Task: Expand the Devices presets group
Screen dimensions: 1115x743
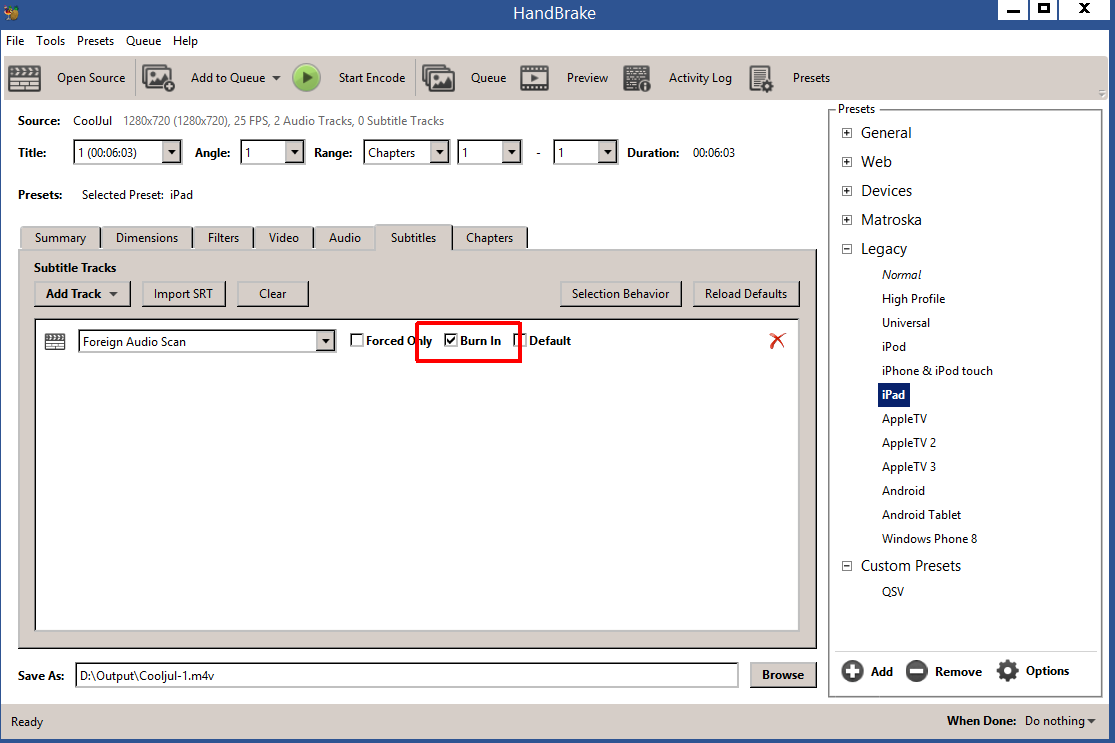Action: (847, 191)
